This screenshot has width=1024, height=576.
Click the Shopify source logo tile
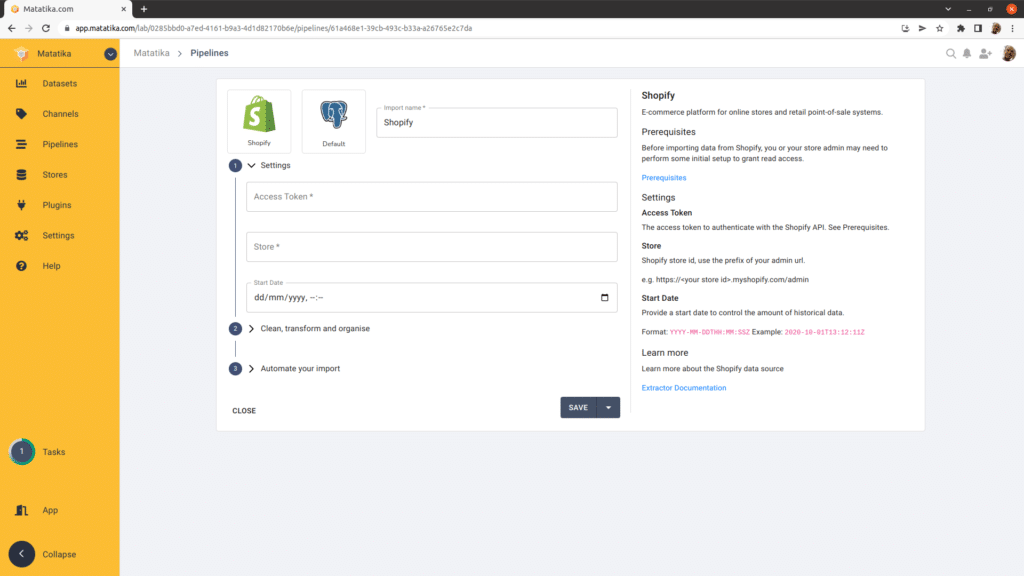click(x=259, y=121)
